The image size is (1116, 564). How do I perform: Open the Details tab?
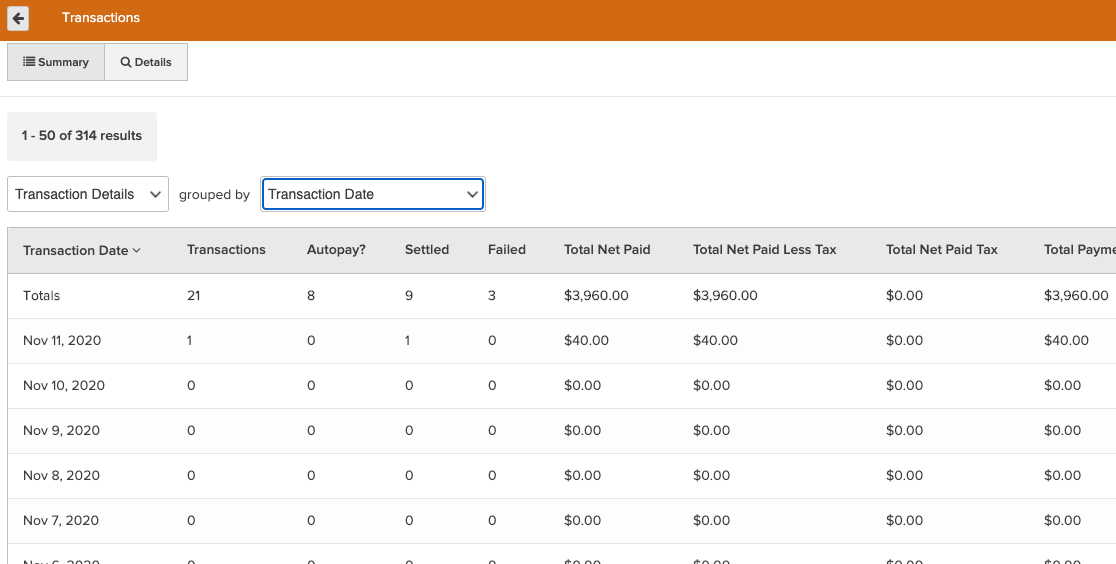point(146,62)
